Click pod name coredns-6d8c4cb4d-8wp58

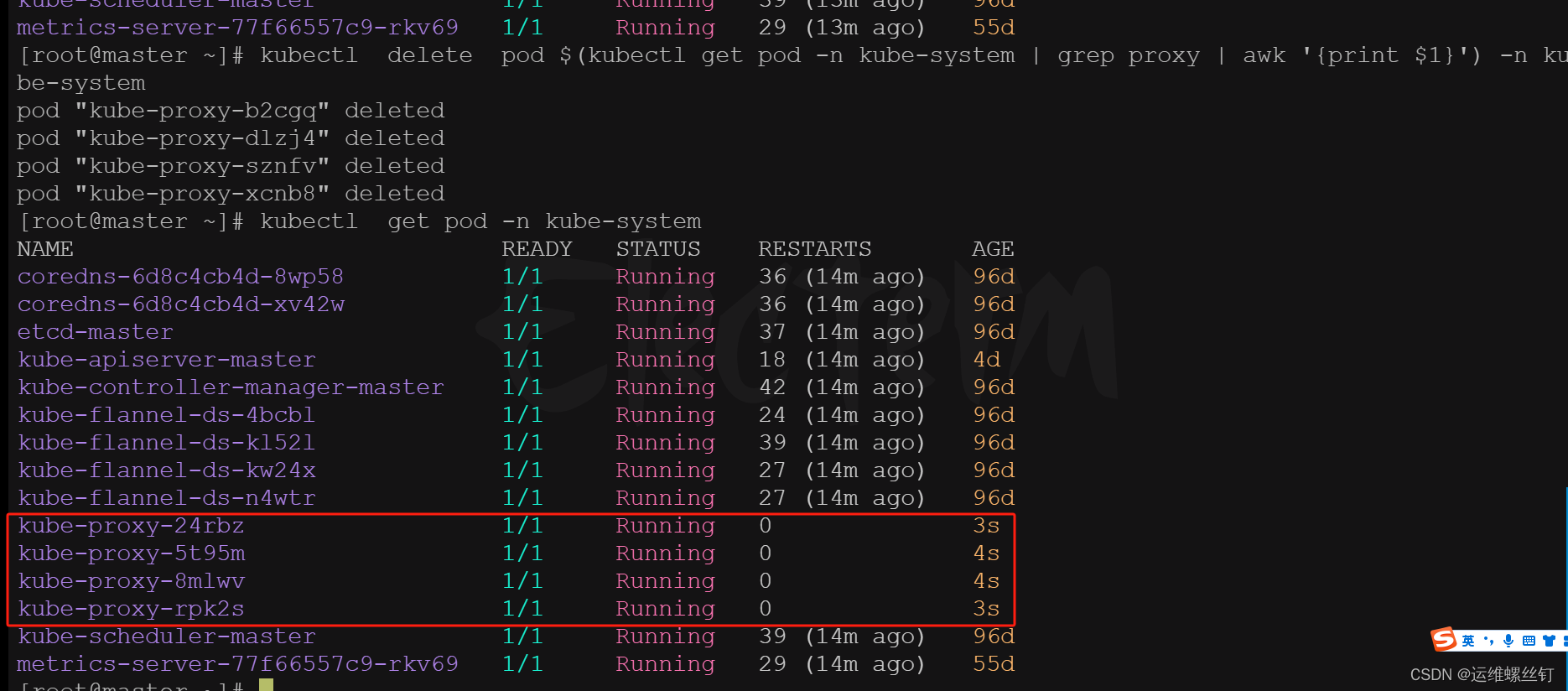point(180,277)
